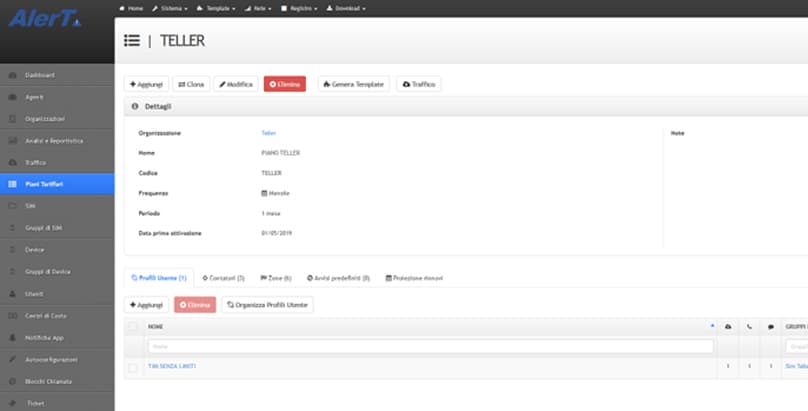
Task: Open the Rete dropdown menu
Action: coord(258,8)
